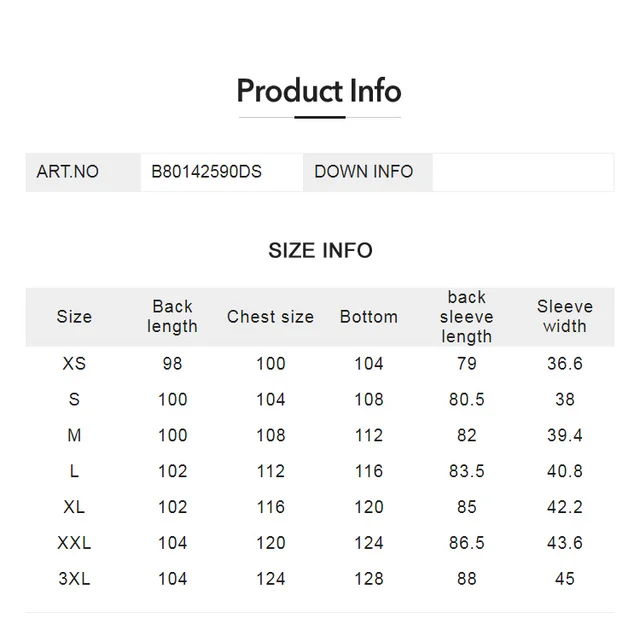Select the XXL size row label

coord(74,543)
